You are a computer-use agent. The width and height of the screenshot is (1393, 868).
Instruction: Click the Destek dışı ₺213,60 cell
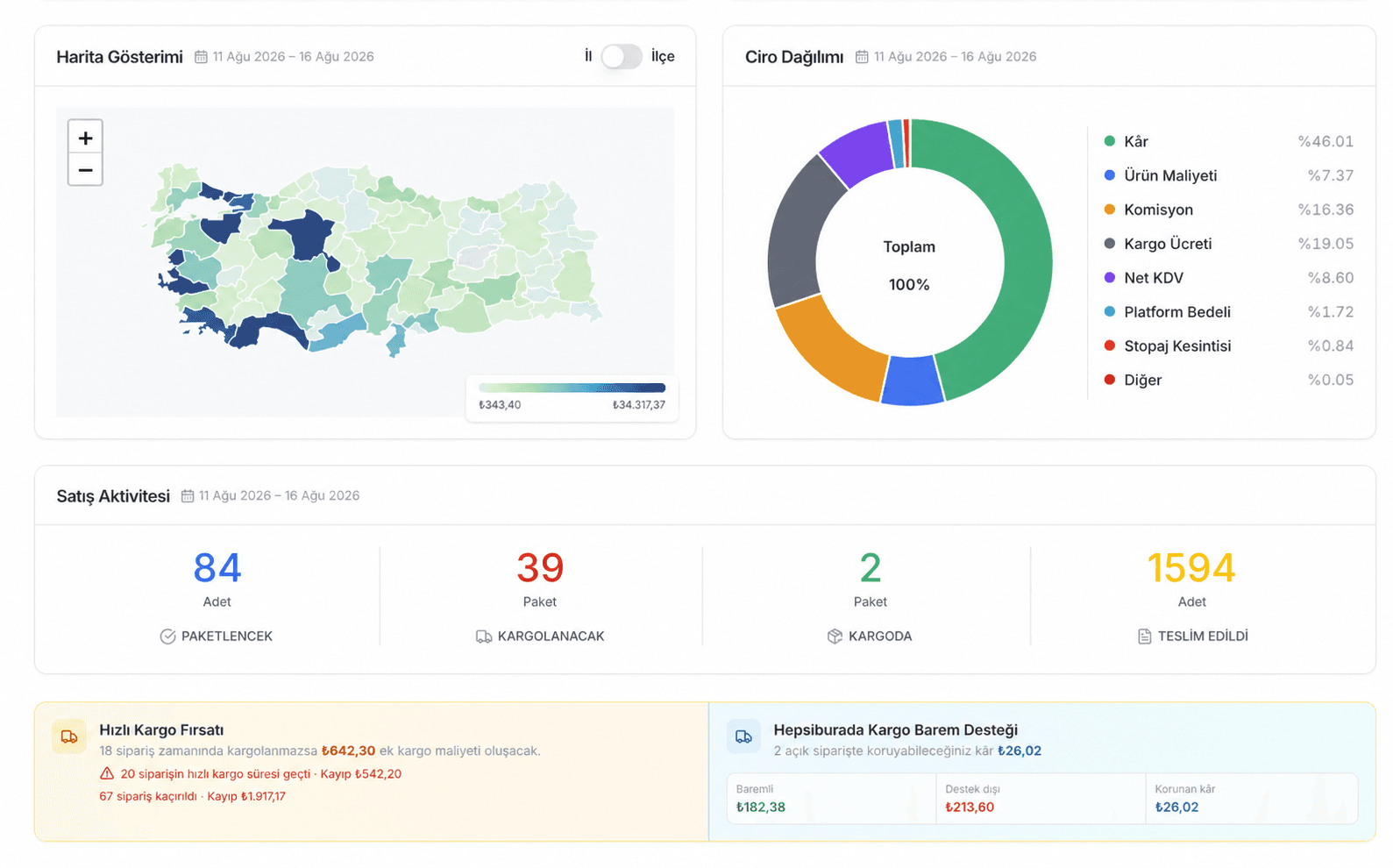coord(1041,799)
